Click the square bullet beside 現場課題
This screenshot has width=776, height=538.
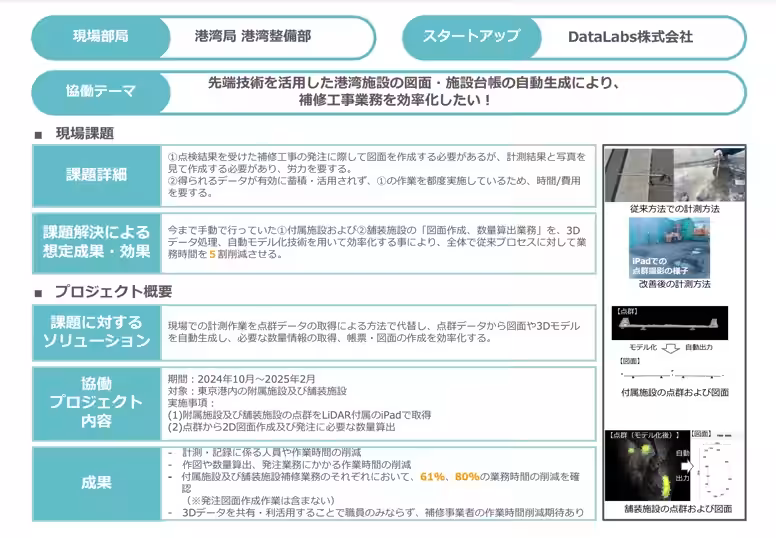point(39,133)
